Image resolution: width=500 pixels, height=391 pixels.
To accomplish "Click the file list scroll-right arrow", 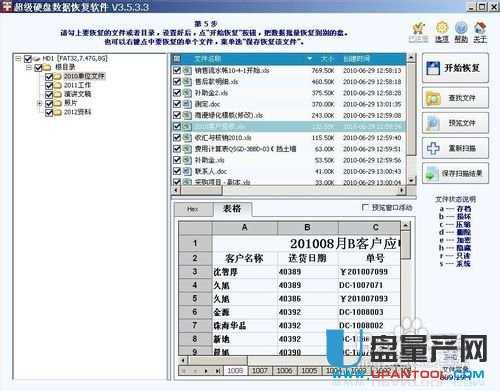I will click(x=403, y=190).
